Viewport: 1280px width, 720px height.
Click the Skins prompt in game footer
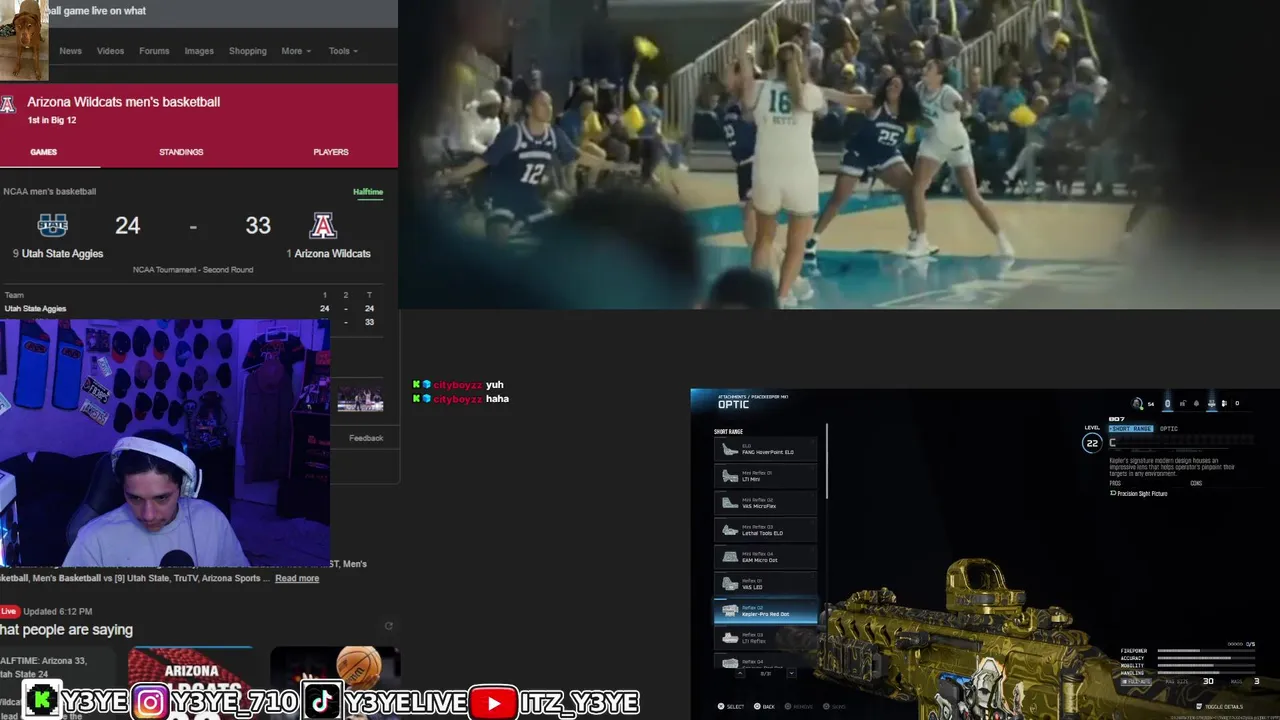[835, 706]
